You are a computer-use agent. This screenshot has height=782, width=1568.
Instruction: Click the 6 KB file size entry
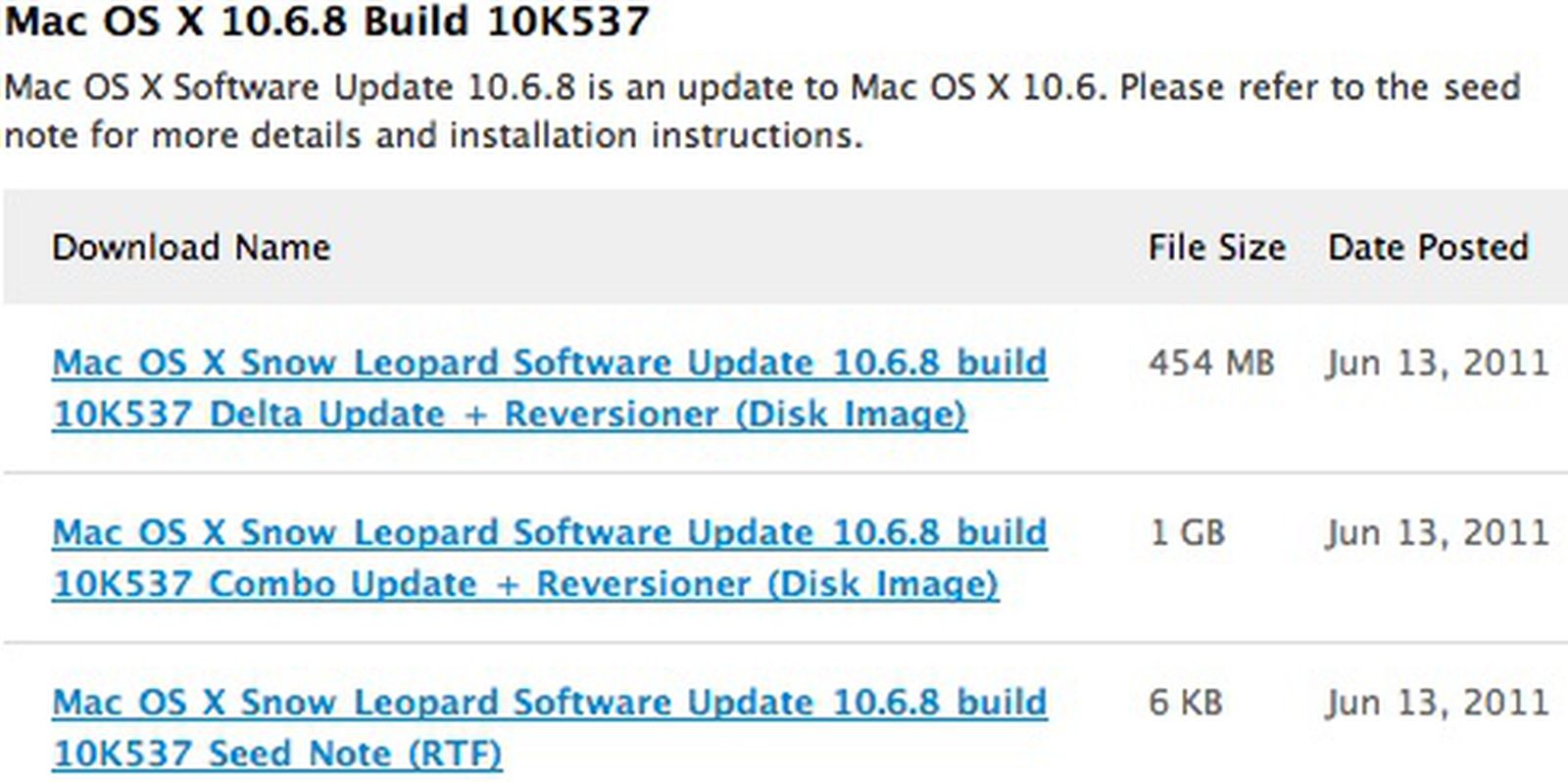(x=1186, y=703)
